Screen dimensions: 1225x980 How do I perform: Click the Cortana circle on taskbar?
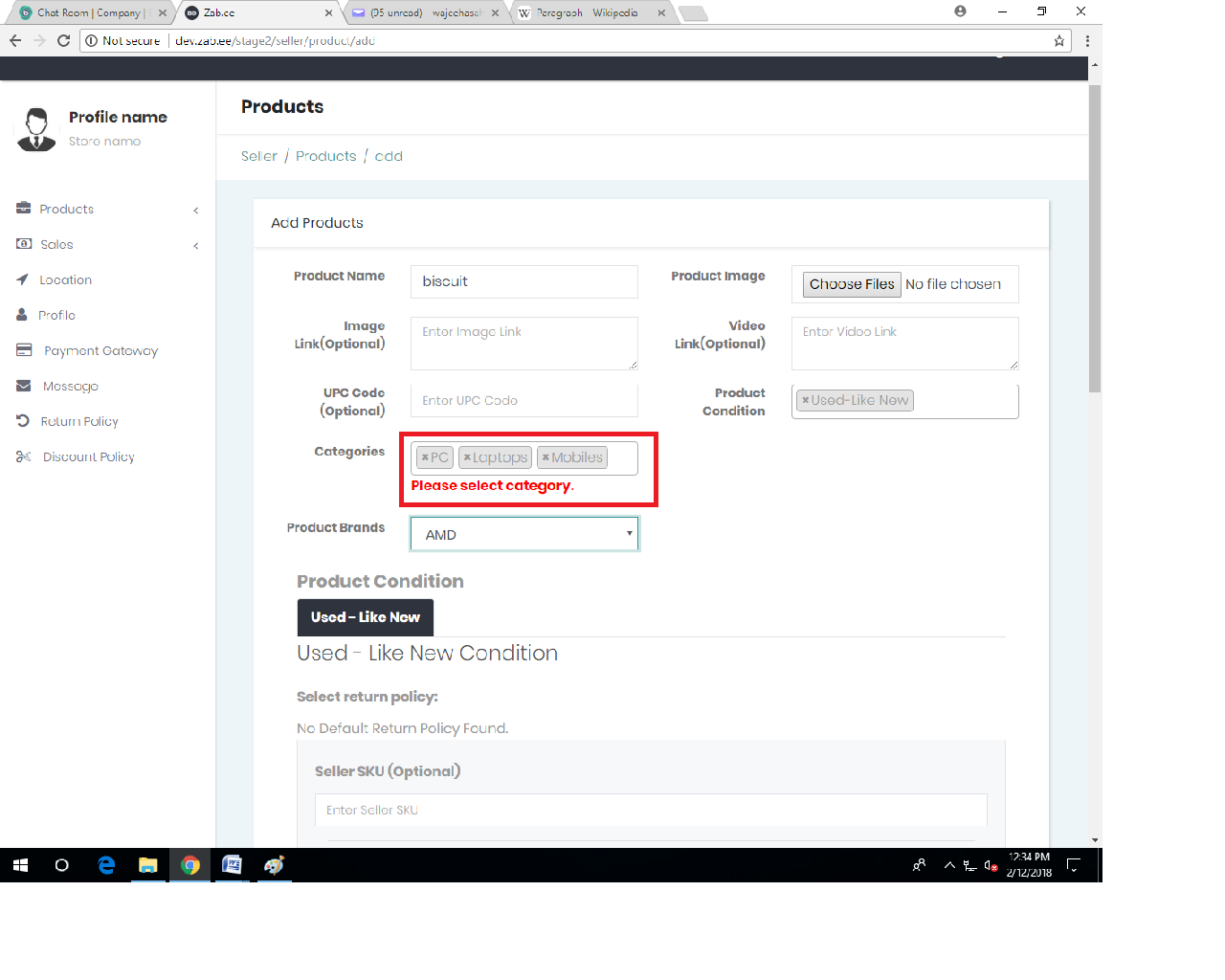(x=62, y=865)
